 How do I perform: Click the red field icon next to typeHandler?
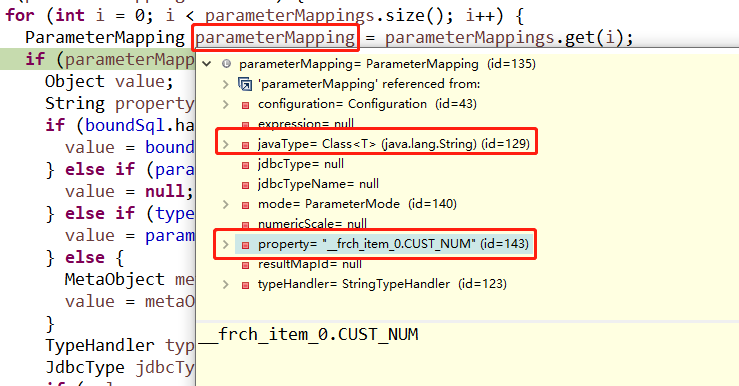(245, 285)
